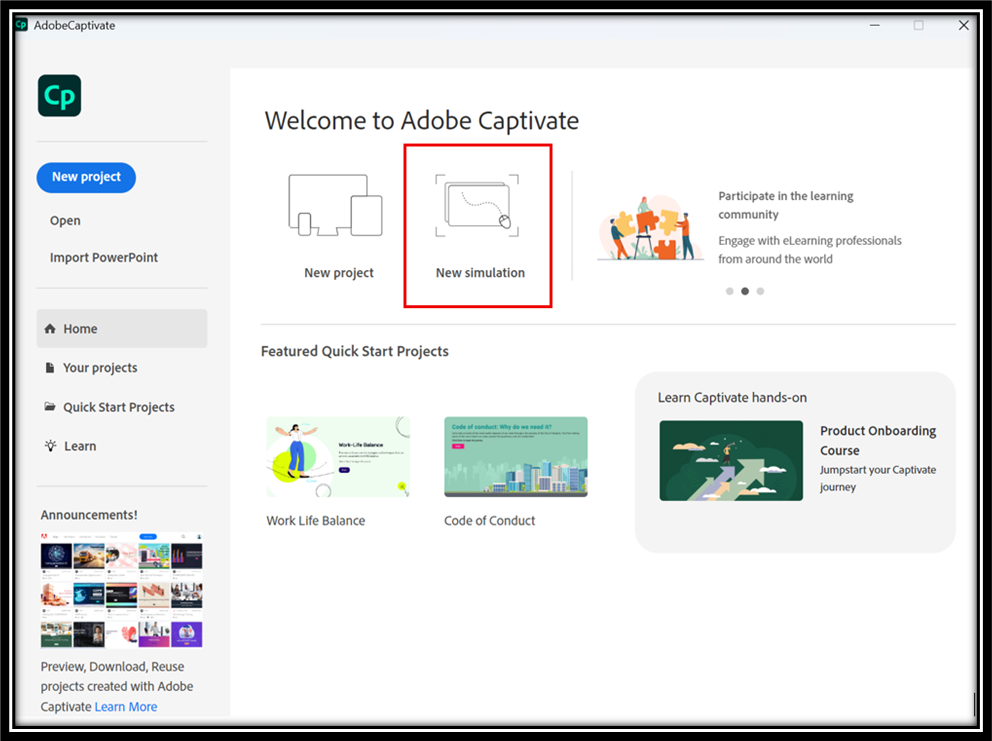Select the third carousel dot
992x741 pixels.
[x=760, y=291]
